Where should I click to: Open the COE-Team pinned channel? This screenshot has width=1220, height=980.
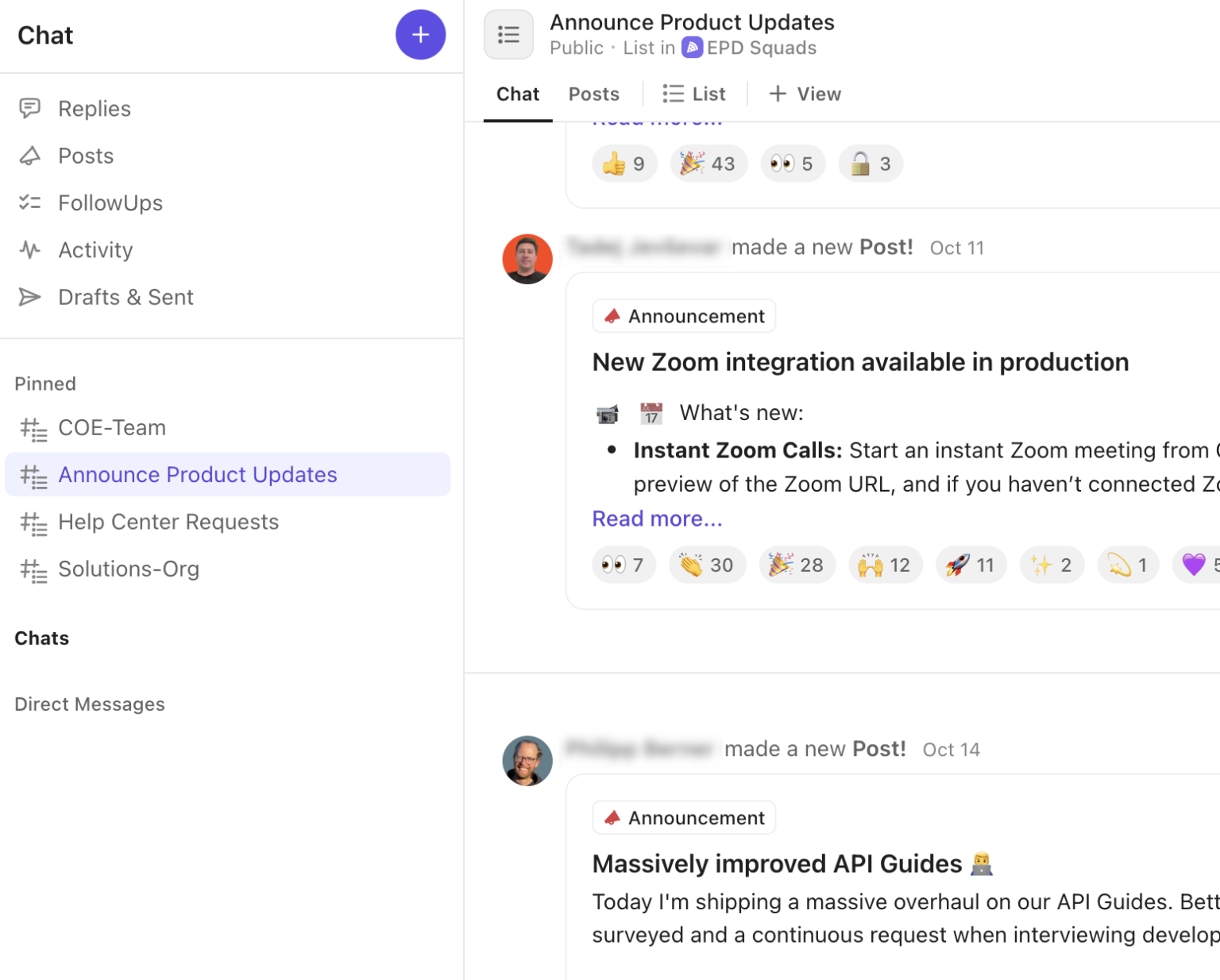(x=112, y=428)
